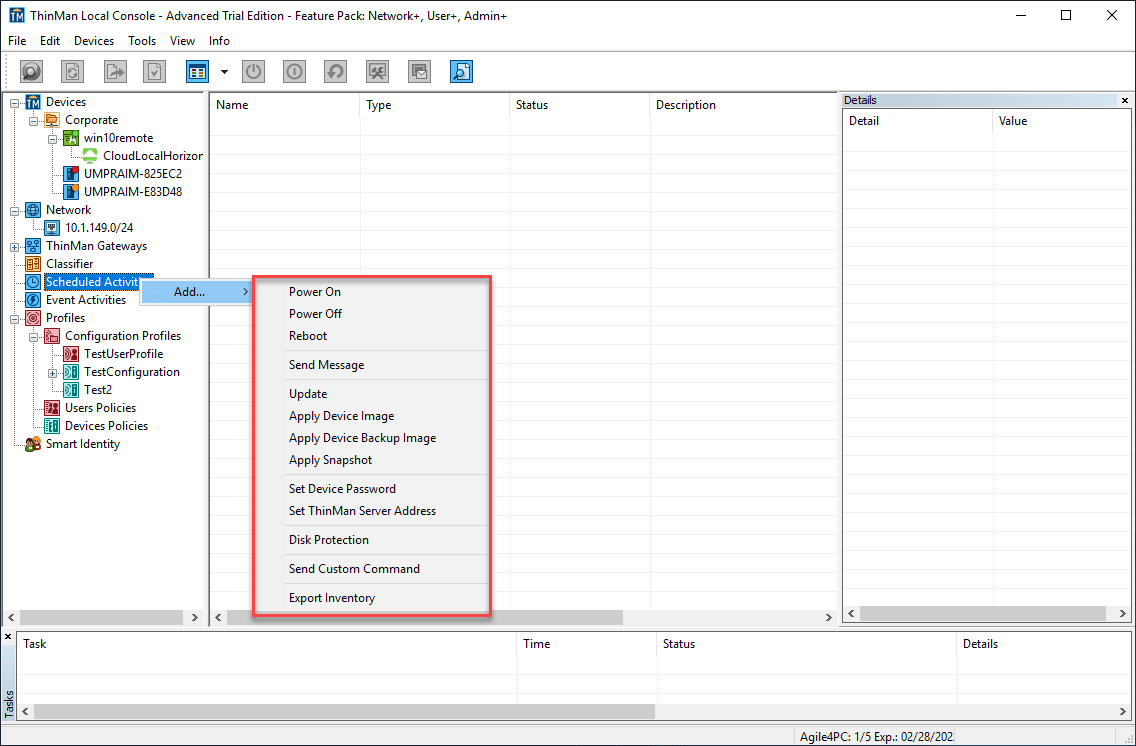Click the Time column header in Tasks
Image resolution: width=1136 pixels, height=746 pixels.
pos(587,644)
